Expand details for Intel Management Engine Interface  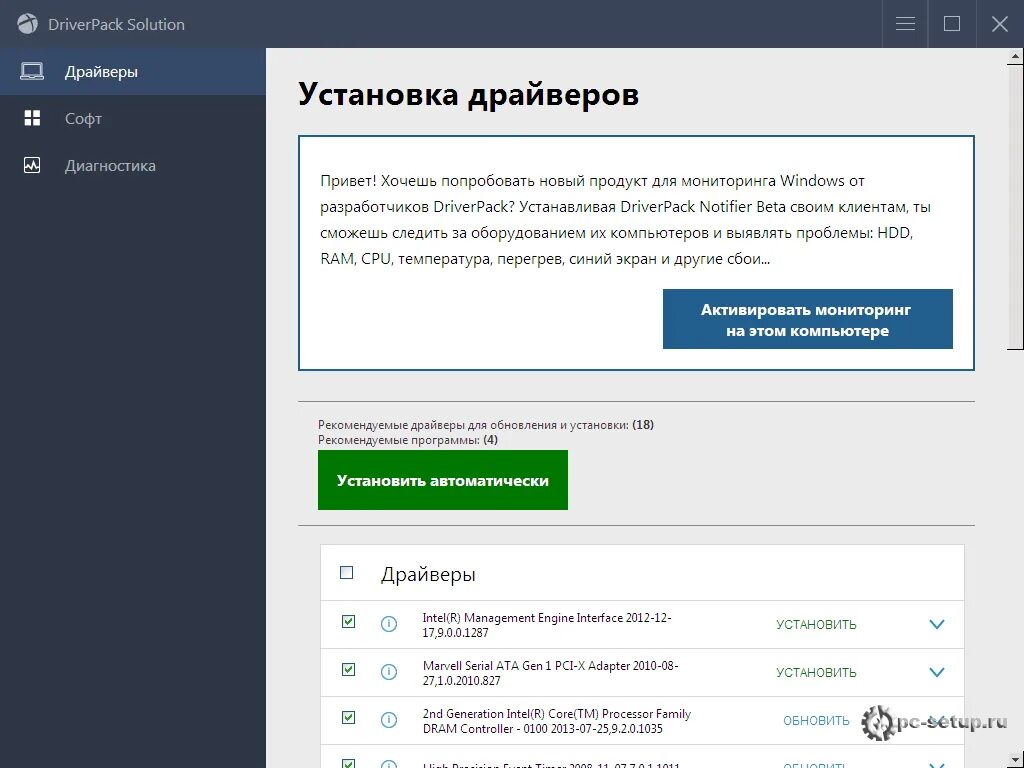pyautogui.click(x=936, y=624)
